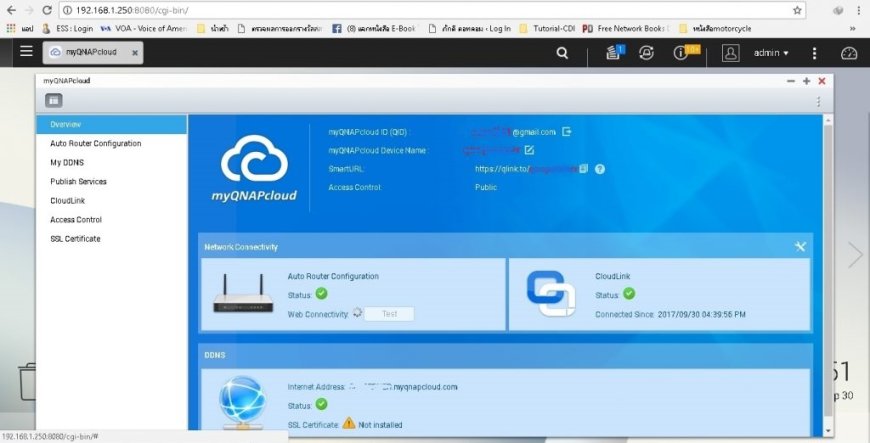Image resolution: width=870 pixels, height=443 pixels.
Task: Open CloudLink in sidebar
Action: (x=67, y=200)
